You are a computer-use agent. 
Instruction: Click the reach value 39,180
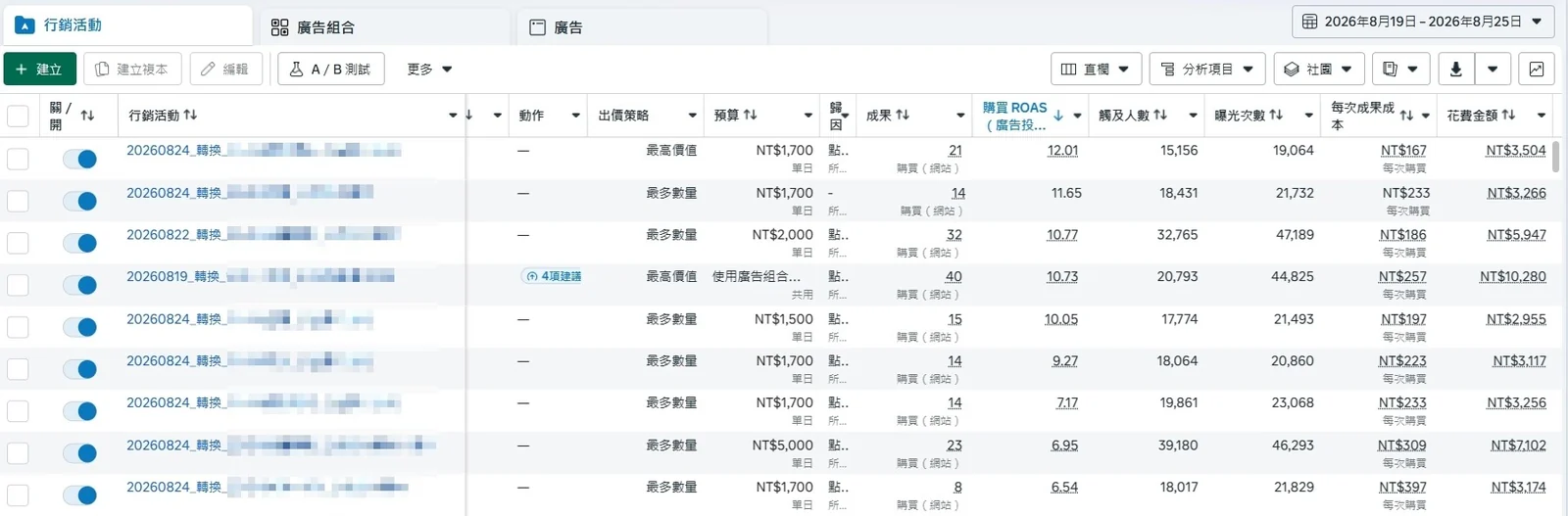1178,446
